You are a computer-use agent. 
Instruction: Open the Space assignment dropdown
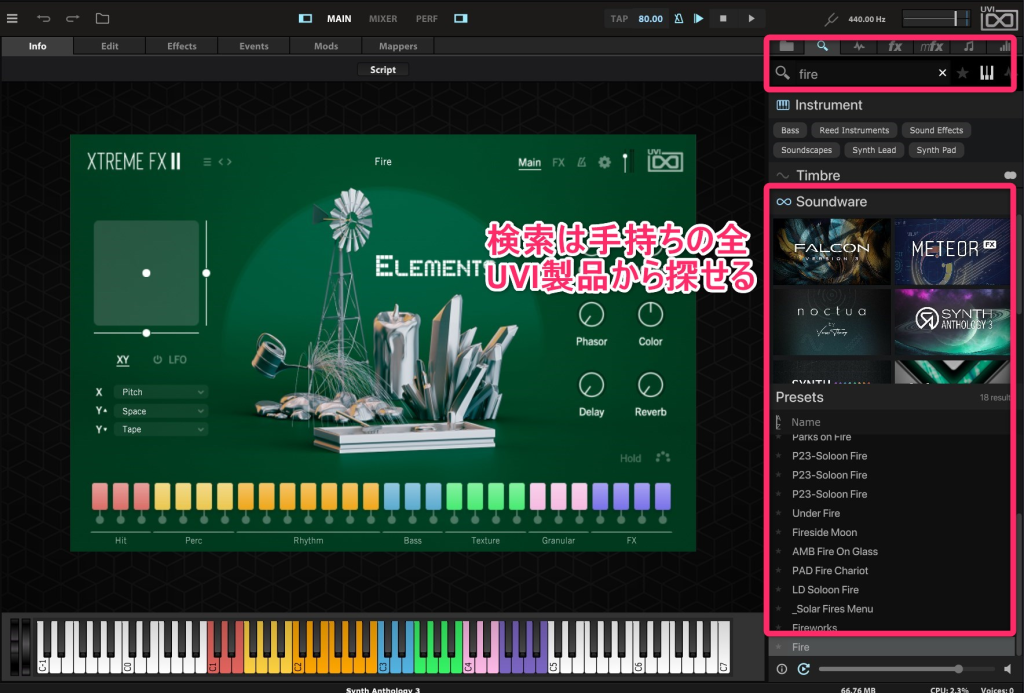click(x=159, y=411)
